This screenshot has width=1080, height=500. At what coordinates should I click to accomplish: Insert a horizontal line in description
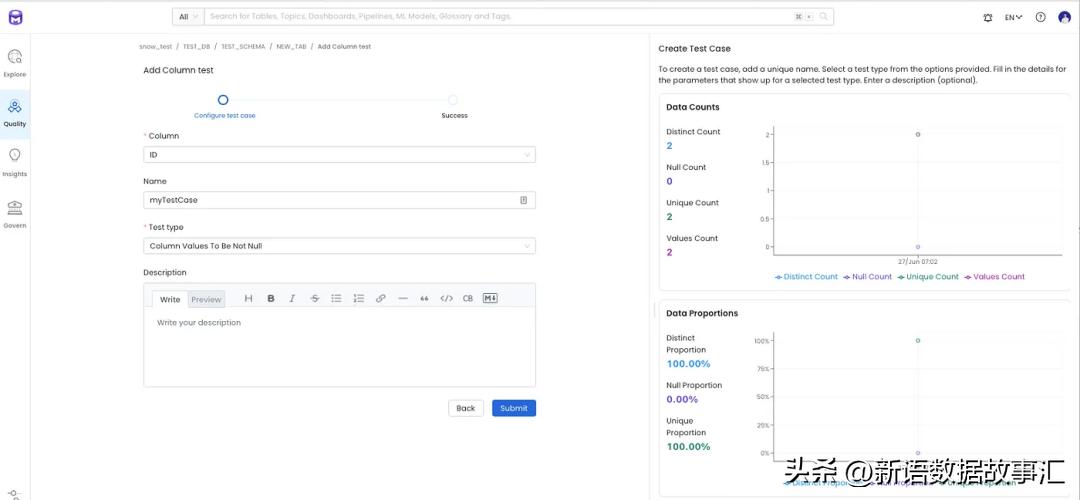(x=403, y=298)
